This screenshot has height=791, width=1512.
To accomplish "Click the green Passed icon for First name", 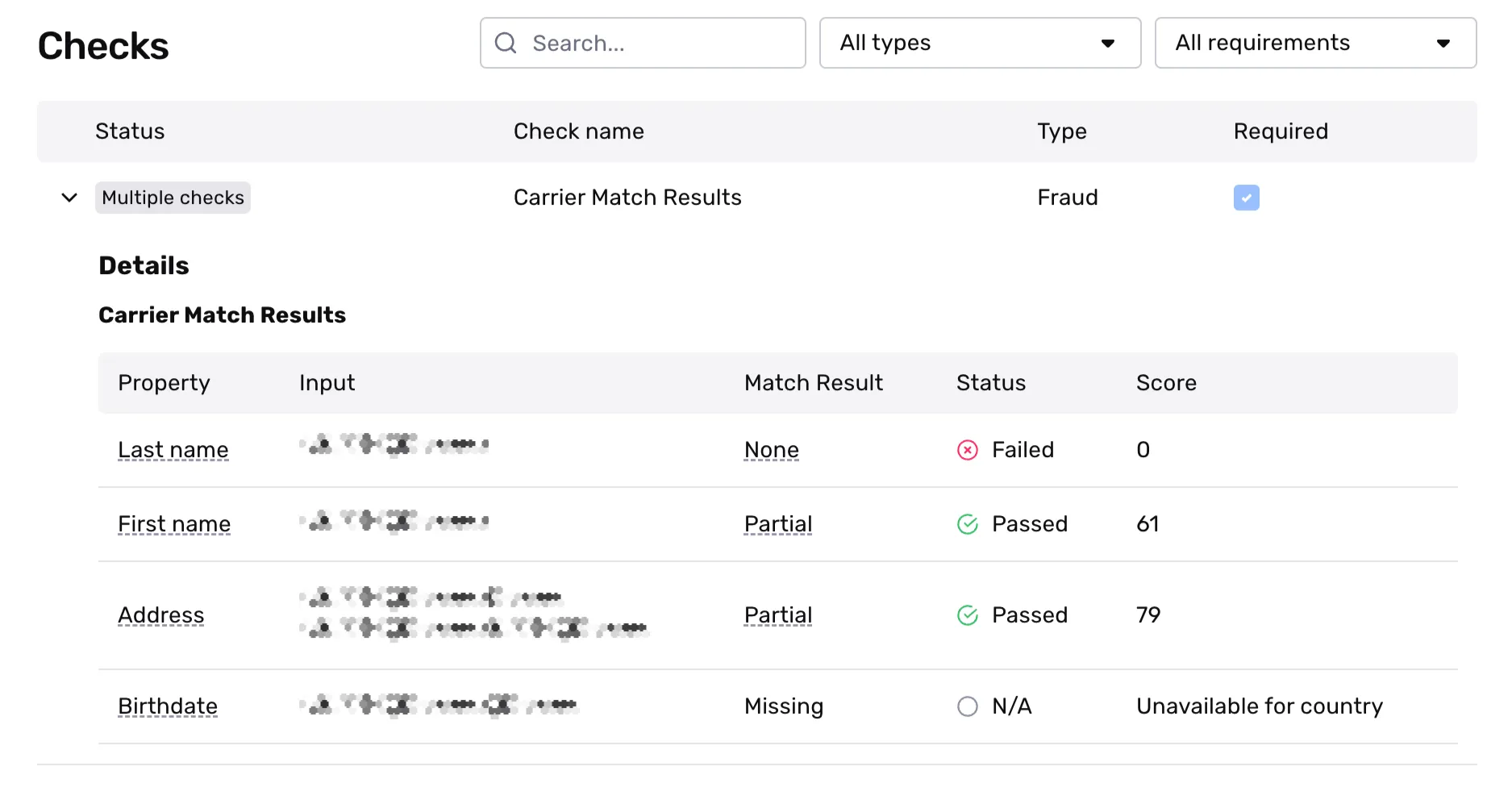I will [x=967, y=524].
